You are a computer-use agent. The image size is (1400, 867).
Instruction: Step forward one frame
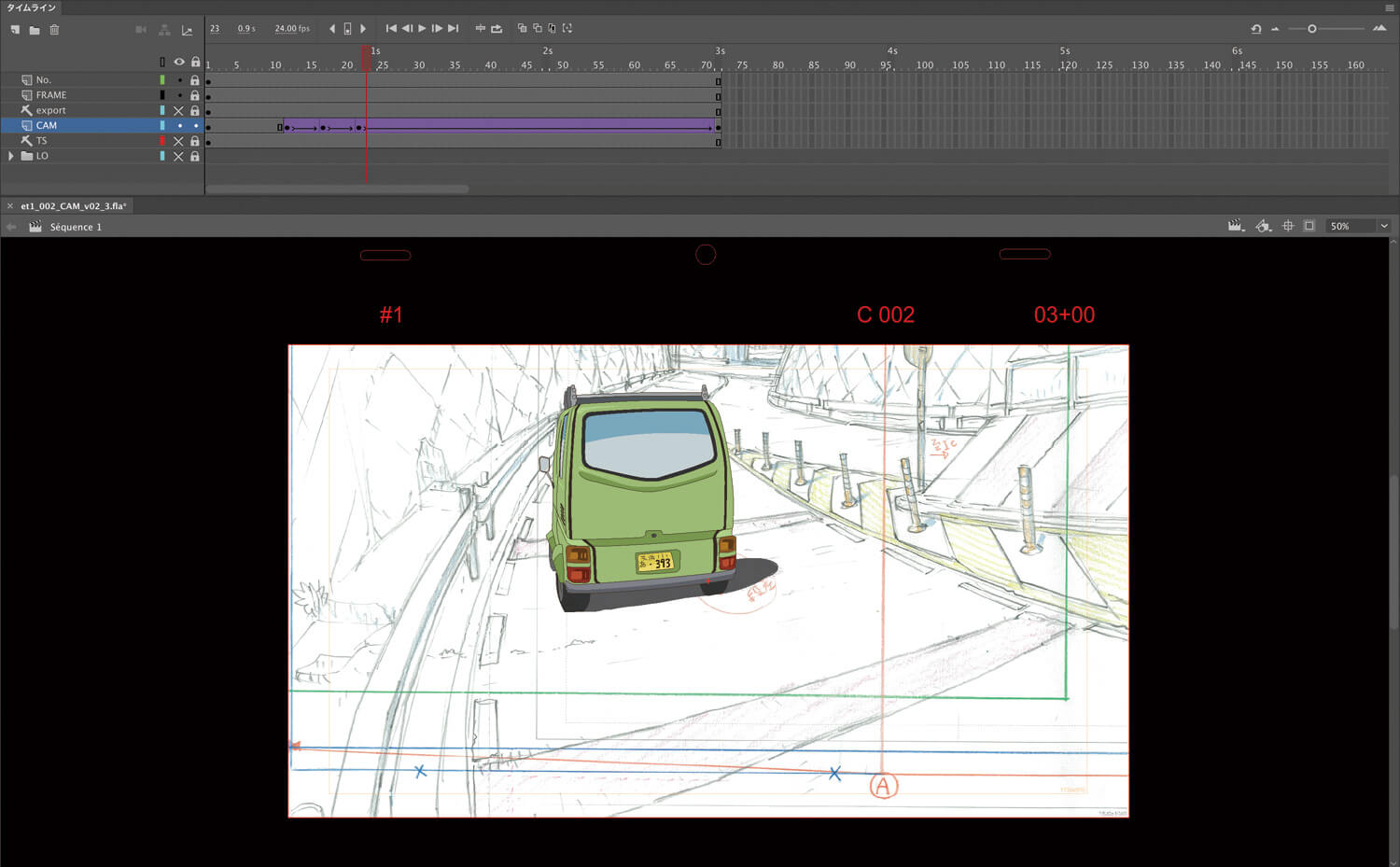click(x=437, y=29)
